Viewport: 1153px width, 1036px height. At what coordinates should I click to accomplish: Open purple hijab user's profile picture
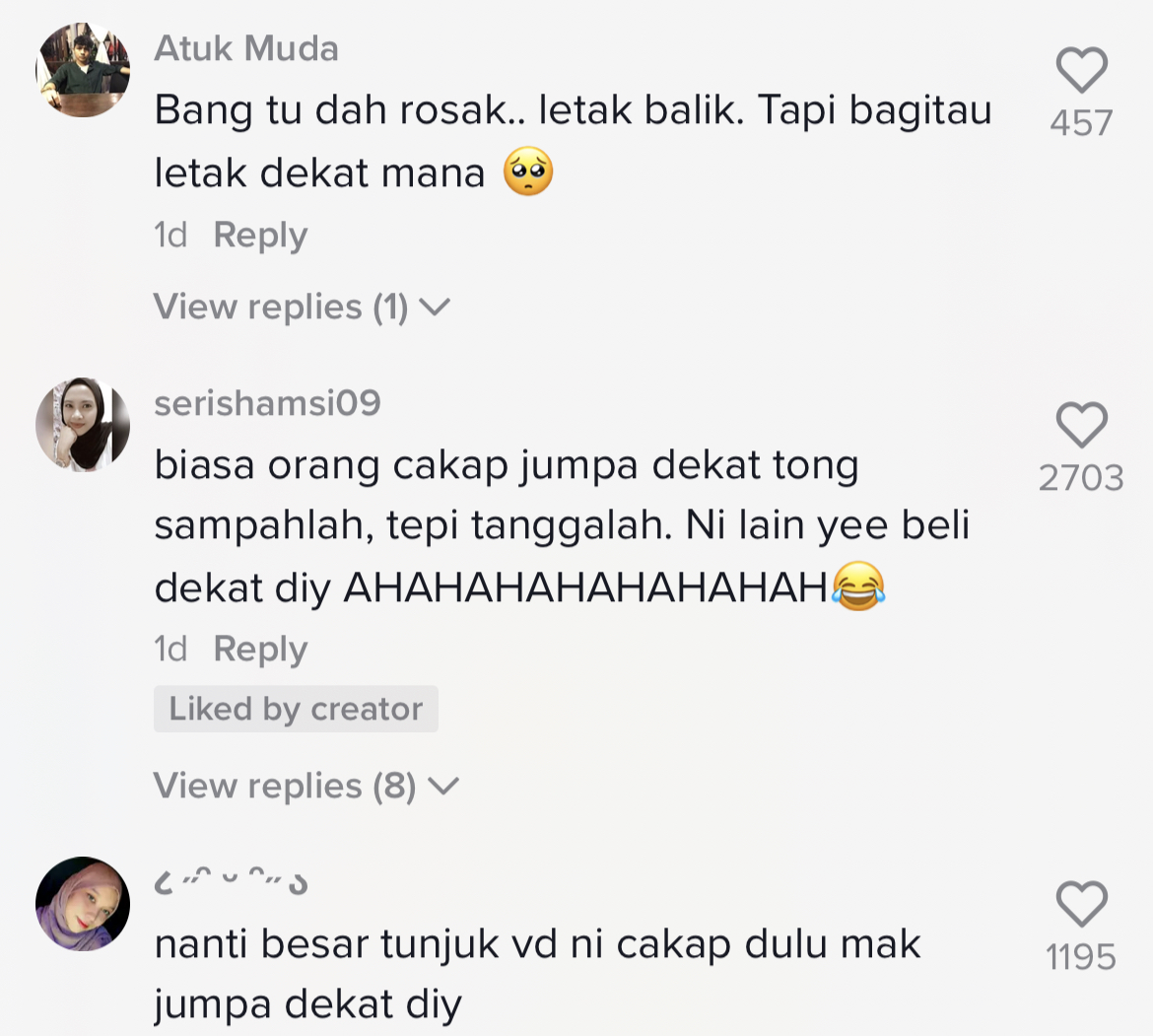(83, 904)
